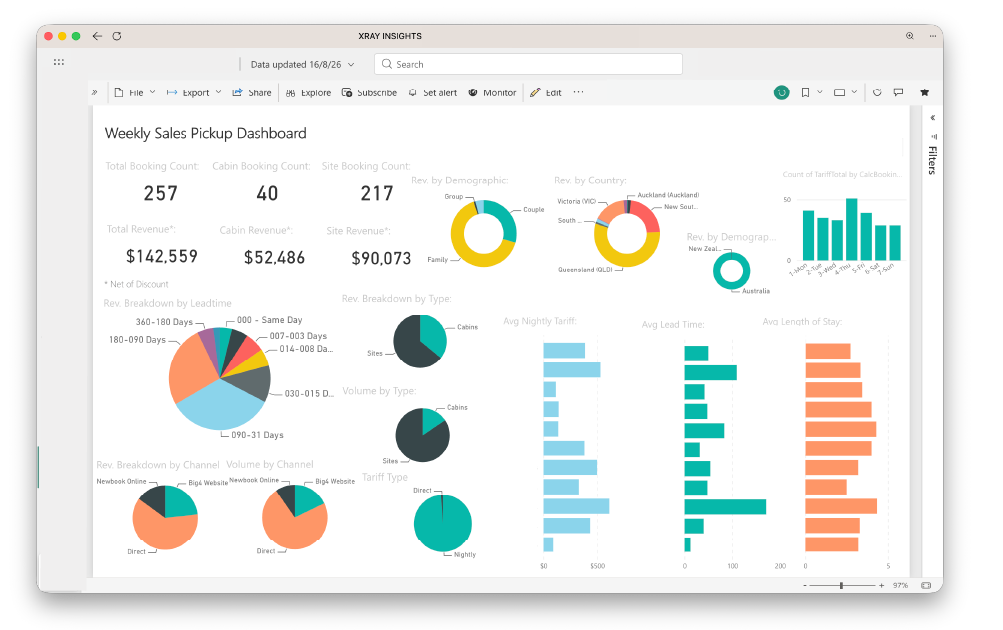The width and height of the screenshot is (1003, 630).
Task: Click the zoom out minus button
Action: [805, 585]
